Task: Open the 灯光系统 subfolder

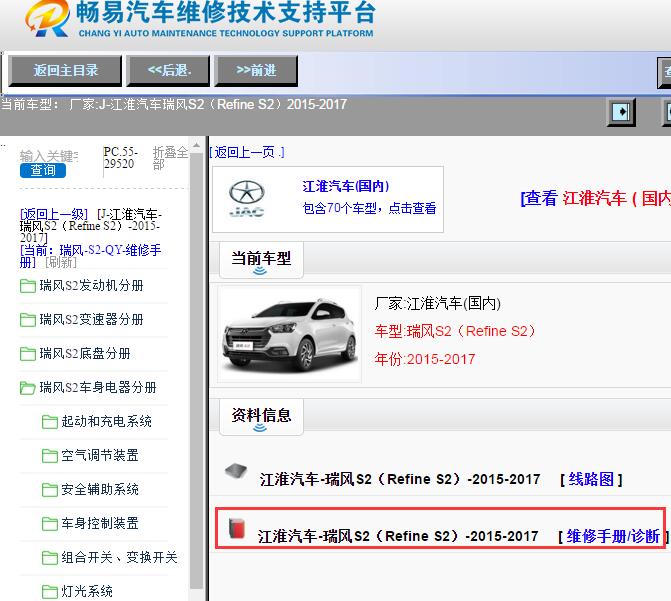Action: click(x=87, y=592)
